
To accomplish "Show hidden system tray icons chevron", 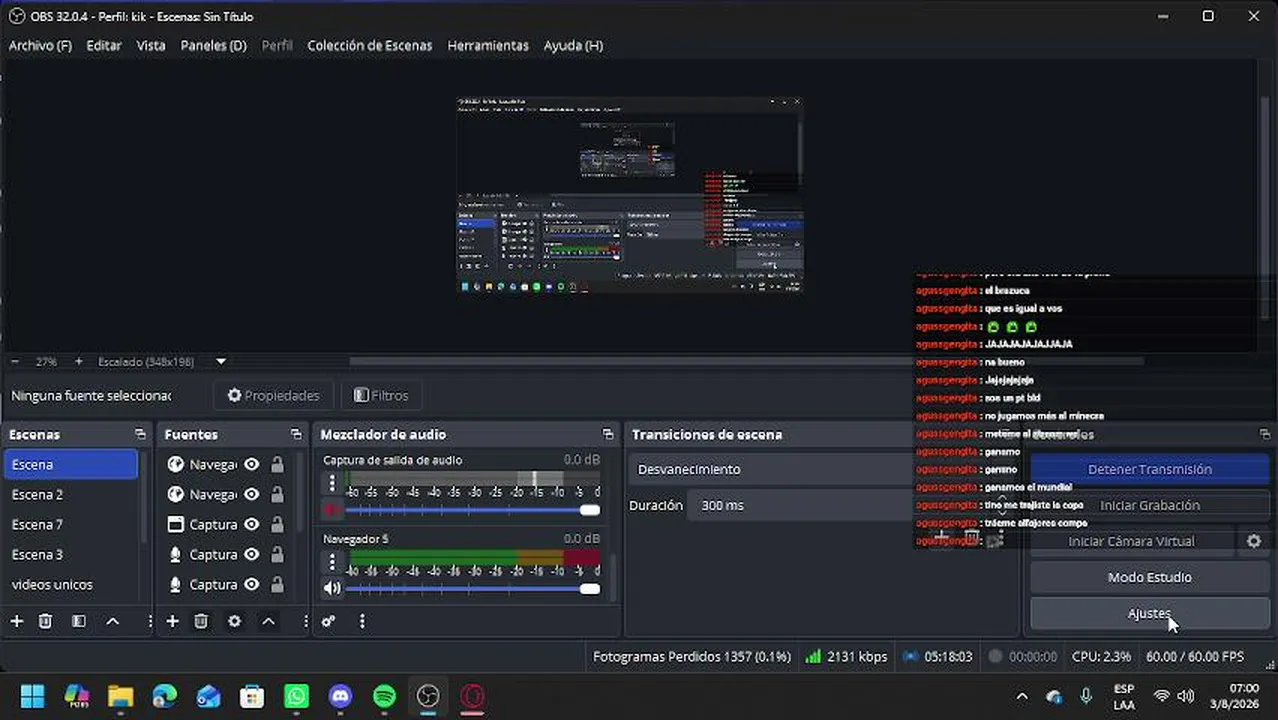I will coord(1022,696).
